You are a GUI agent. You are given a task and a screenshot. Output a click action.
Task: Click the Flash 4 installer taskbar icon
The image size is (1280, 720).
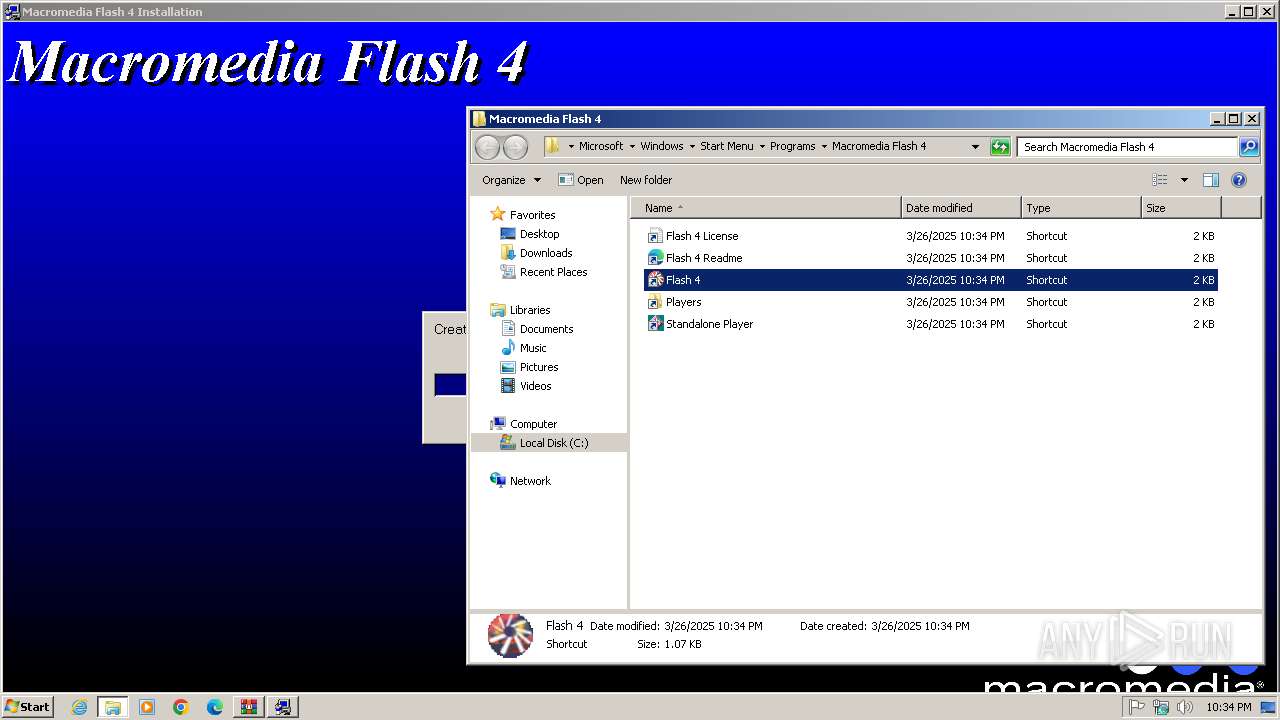coord(283,707)
